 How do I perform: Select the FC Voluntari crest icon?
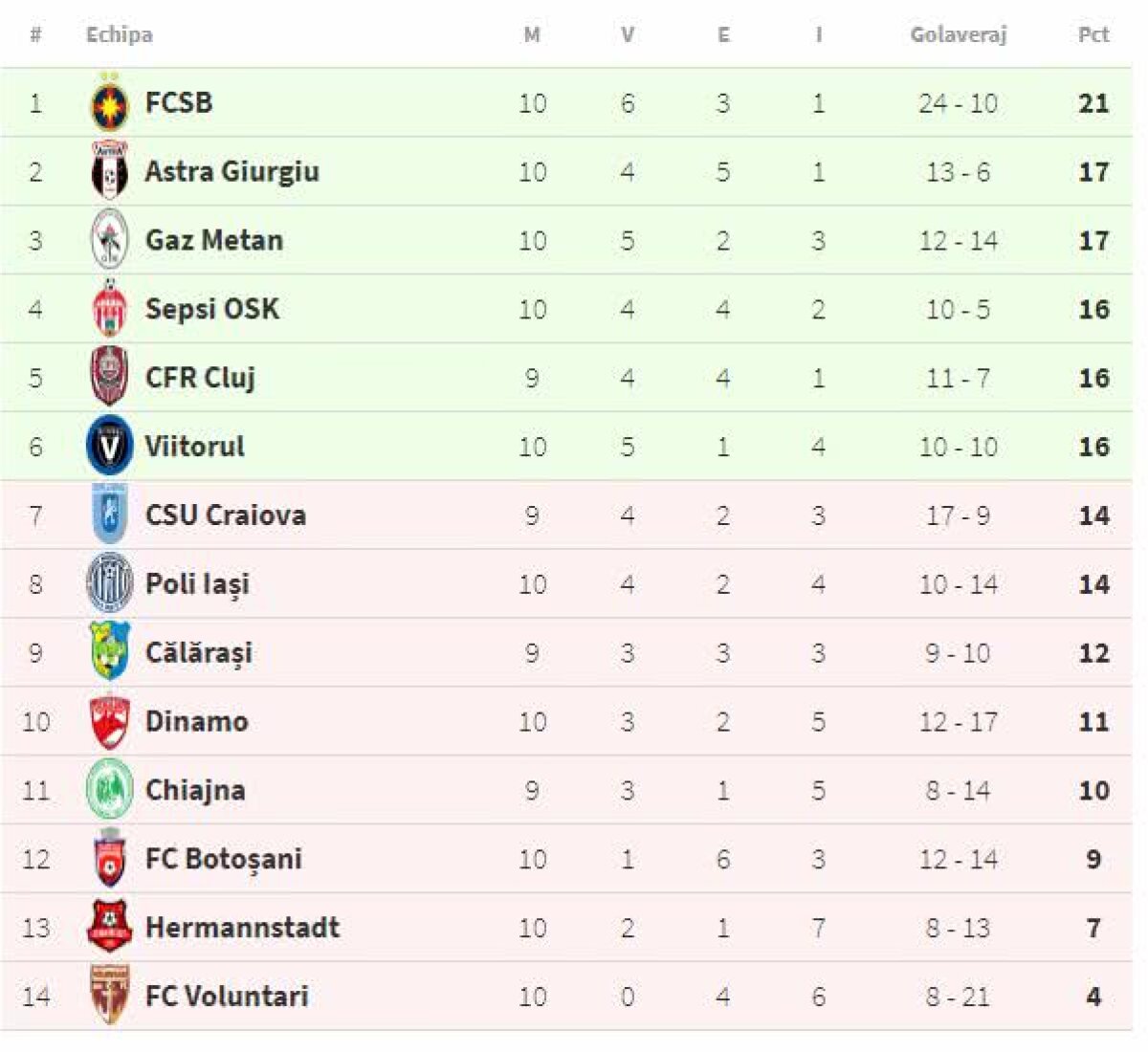tap(110, 997)
